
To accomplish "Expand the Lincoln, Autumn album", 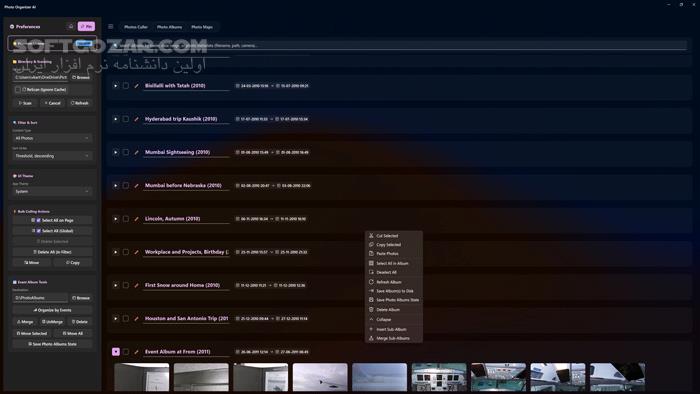I will tap(116, 219).
